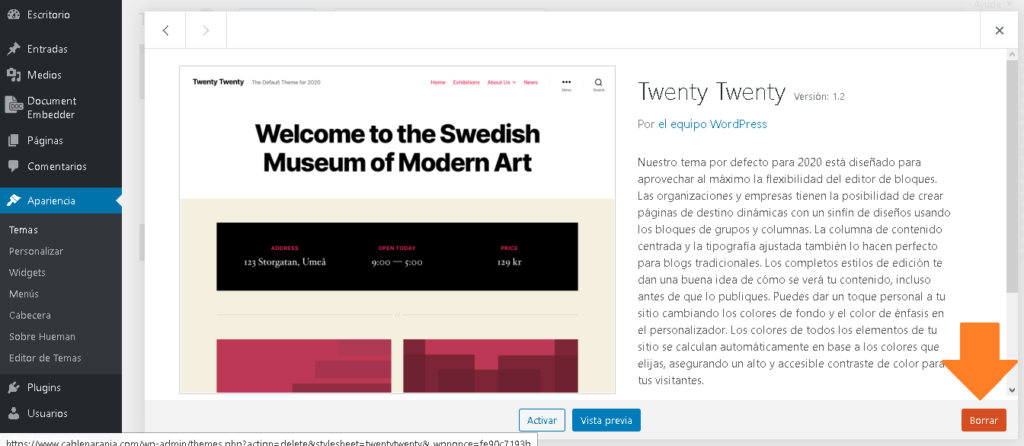Open Plugins menu item

point(44,387)
